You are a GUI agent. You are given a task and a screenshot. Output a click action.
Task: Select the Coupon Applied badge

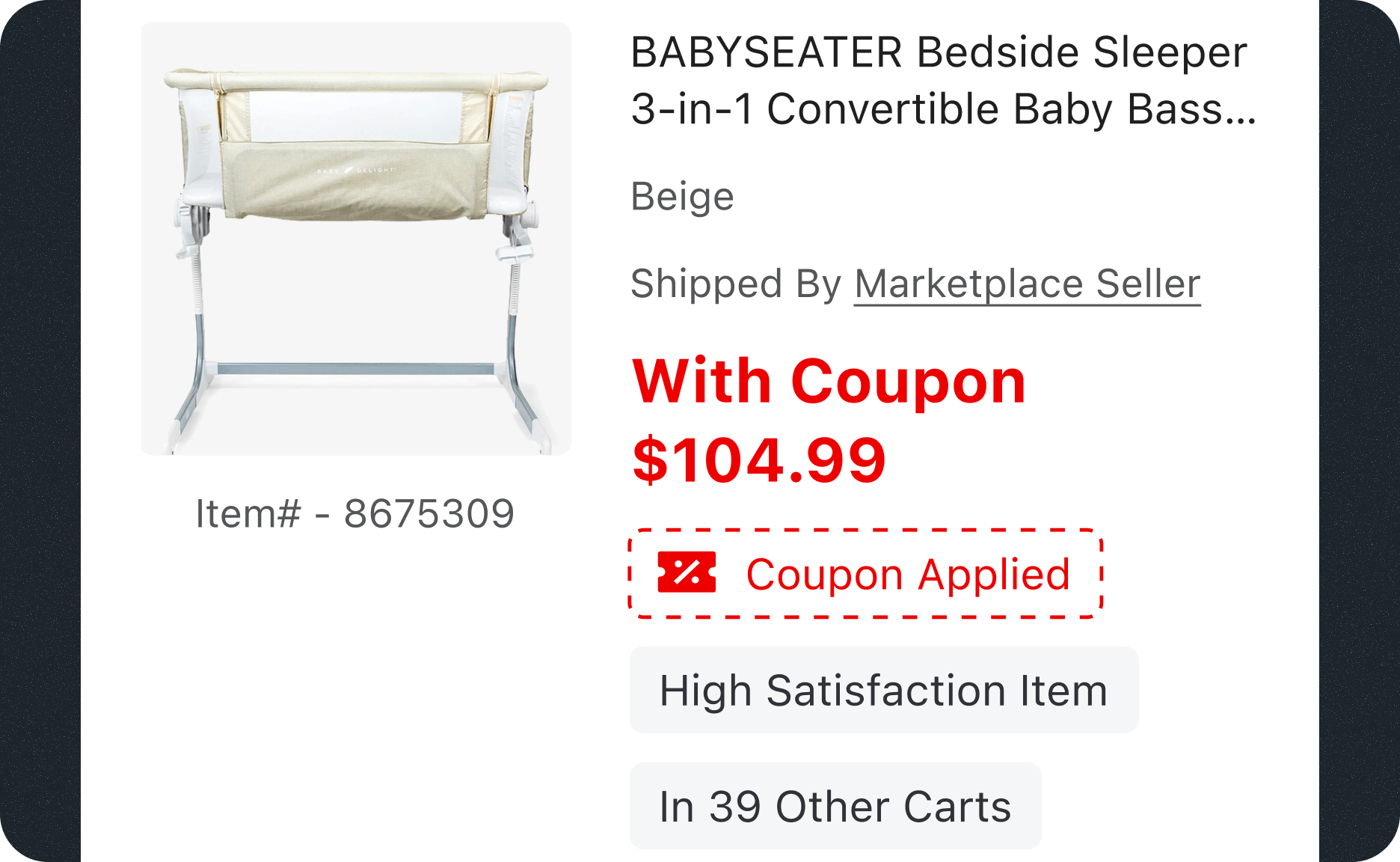[x=866, y=574]
